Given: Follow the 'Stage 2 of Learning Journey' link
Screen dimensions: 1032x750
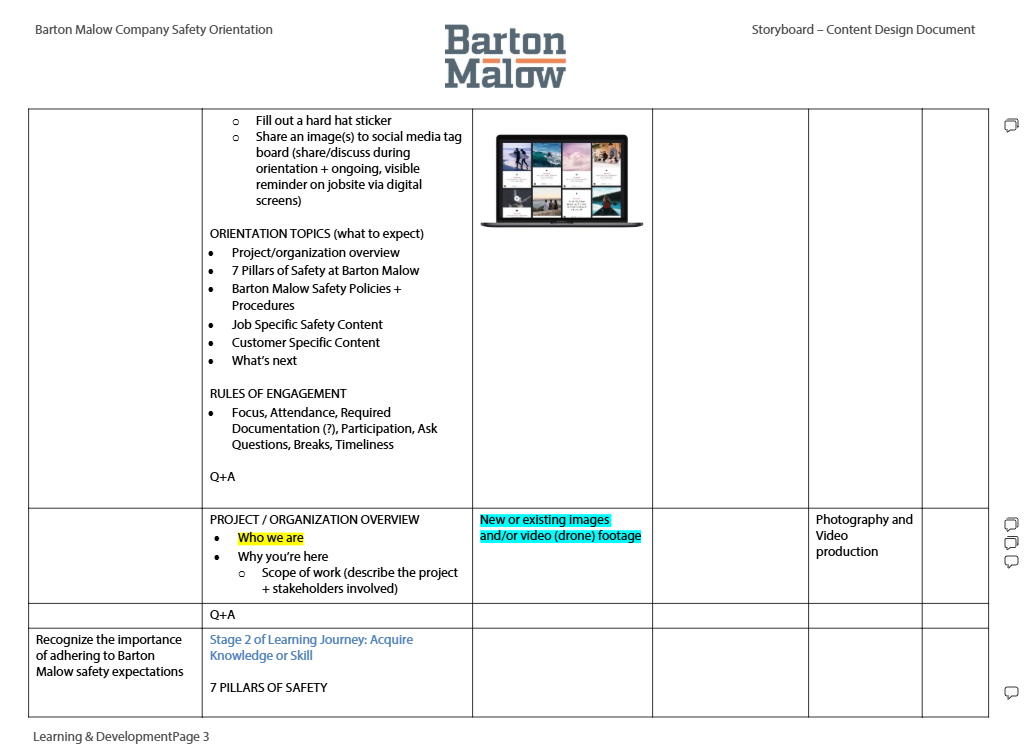Looking at the screenshot, I should pos(311,647).
